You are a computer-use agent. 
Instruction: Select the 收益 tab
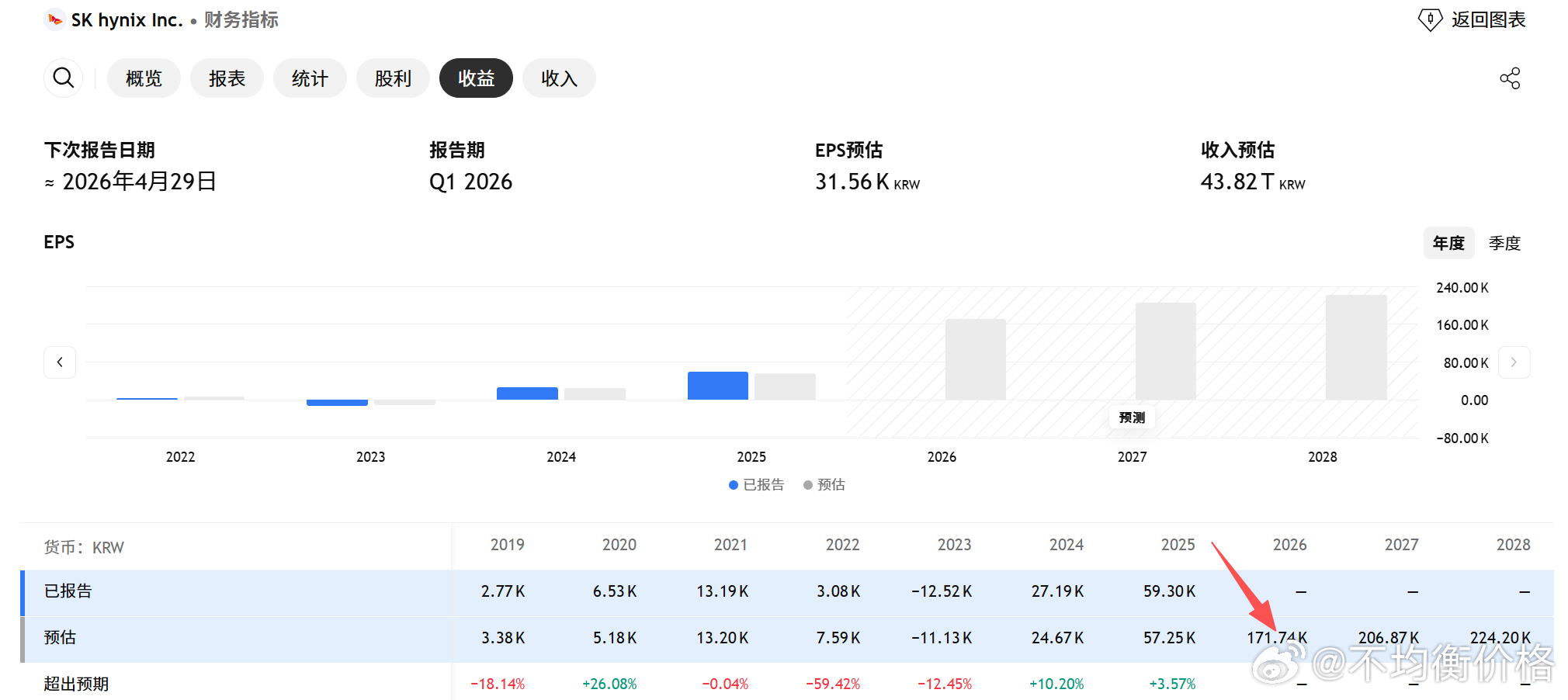[476, 78]
